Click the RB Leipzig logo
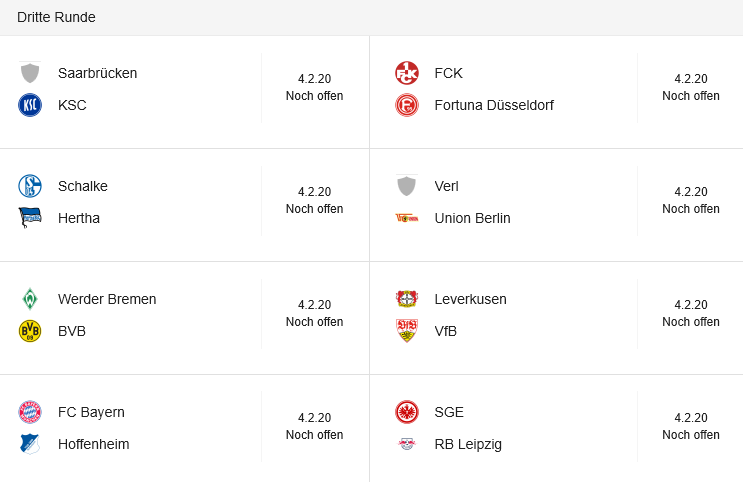The width and height of the screenshot is (743, 482). click(x=407, y=444)
